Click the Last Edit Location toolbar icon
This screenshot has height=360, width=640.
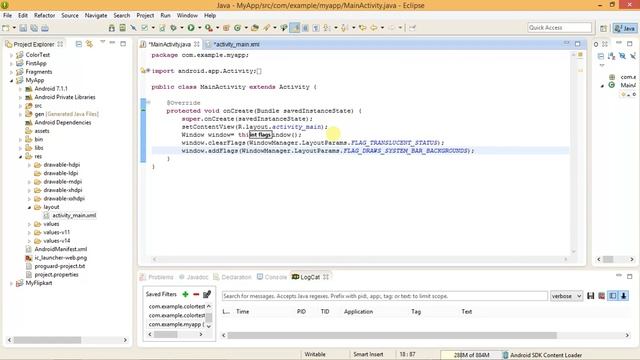pyautogui.click(x=362, y=28)
